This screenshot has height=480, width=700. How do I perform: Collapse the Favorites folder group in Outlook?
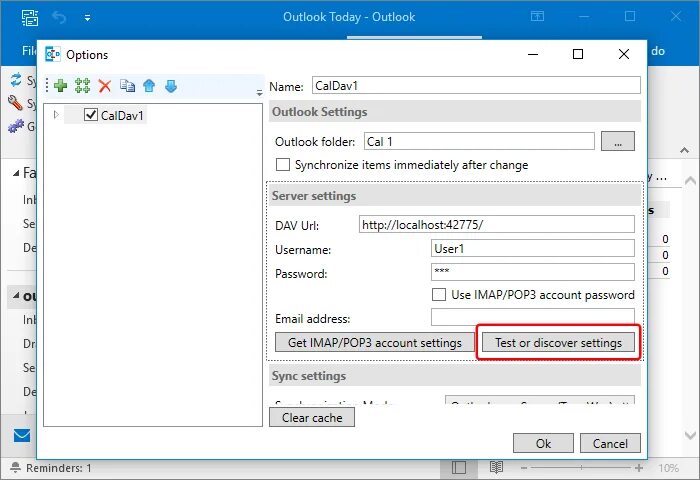point(17,173)
